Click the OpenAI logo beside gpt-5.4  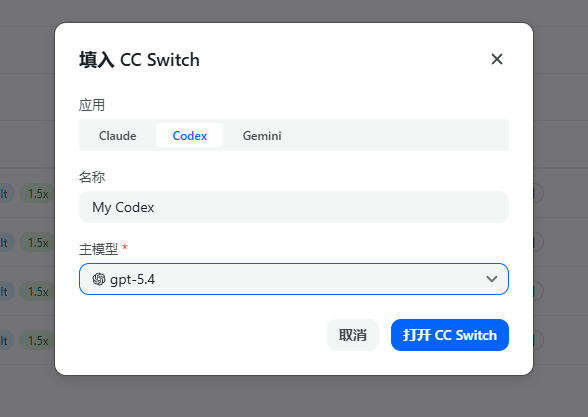(99, 279)
